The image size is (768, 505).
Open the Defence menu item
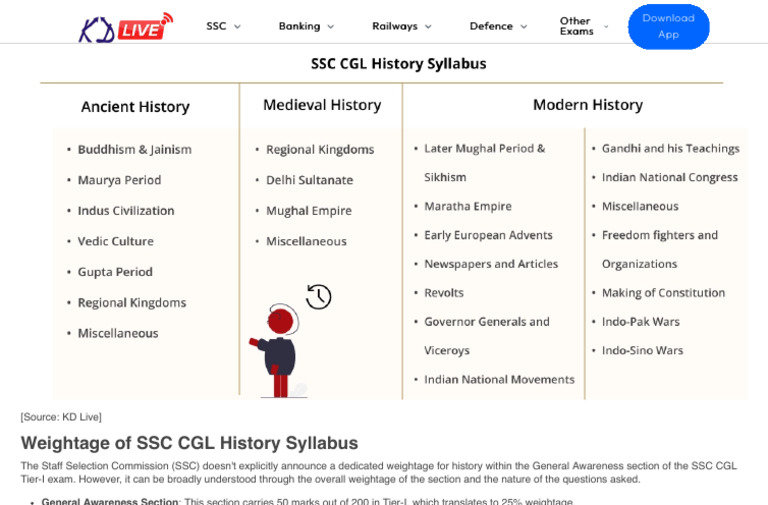(x=491, y=26)
